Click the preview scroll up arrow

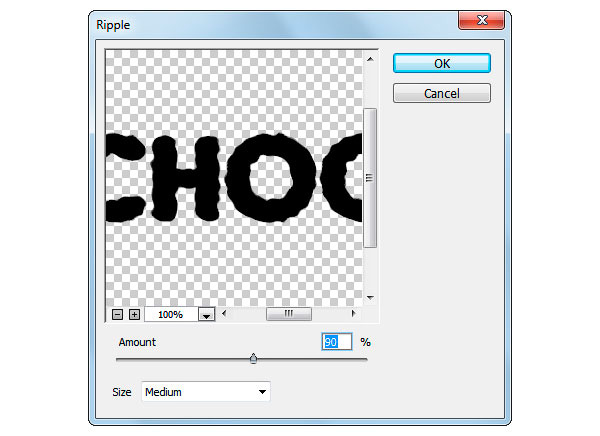click(370, 59)
